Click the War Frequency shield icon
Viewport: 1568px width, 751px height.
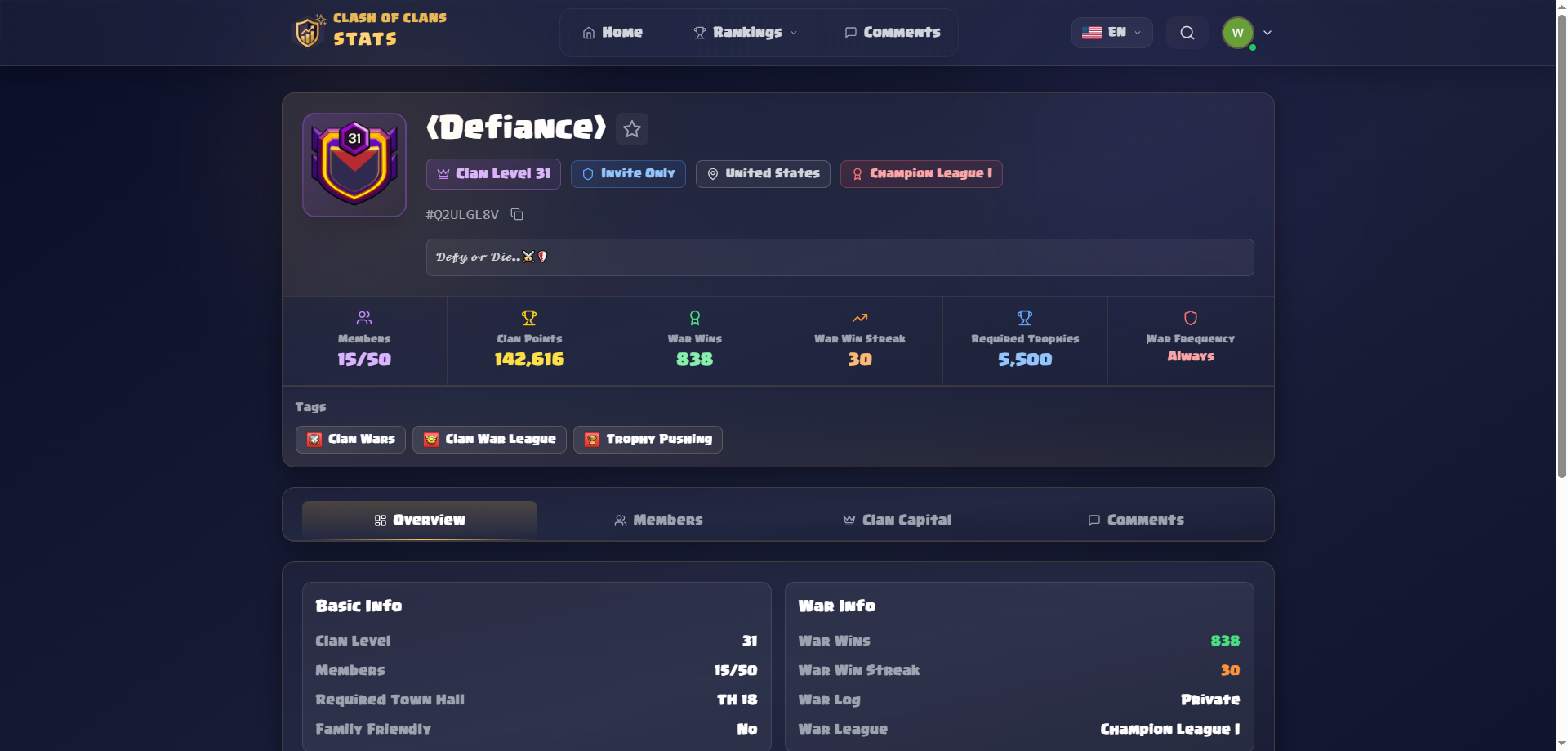pyautogui.click(x=1190, y=318)
